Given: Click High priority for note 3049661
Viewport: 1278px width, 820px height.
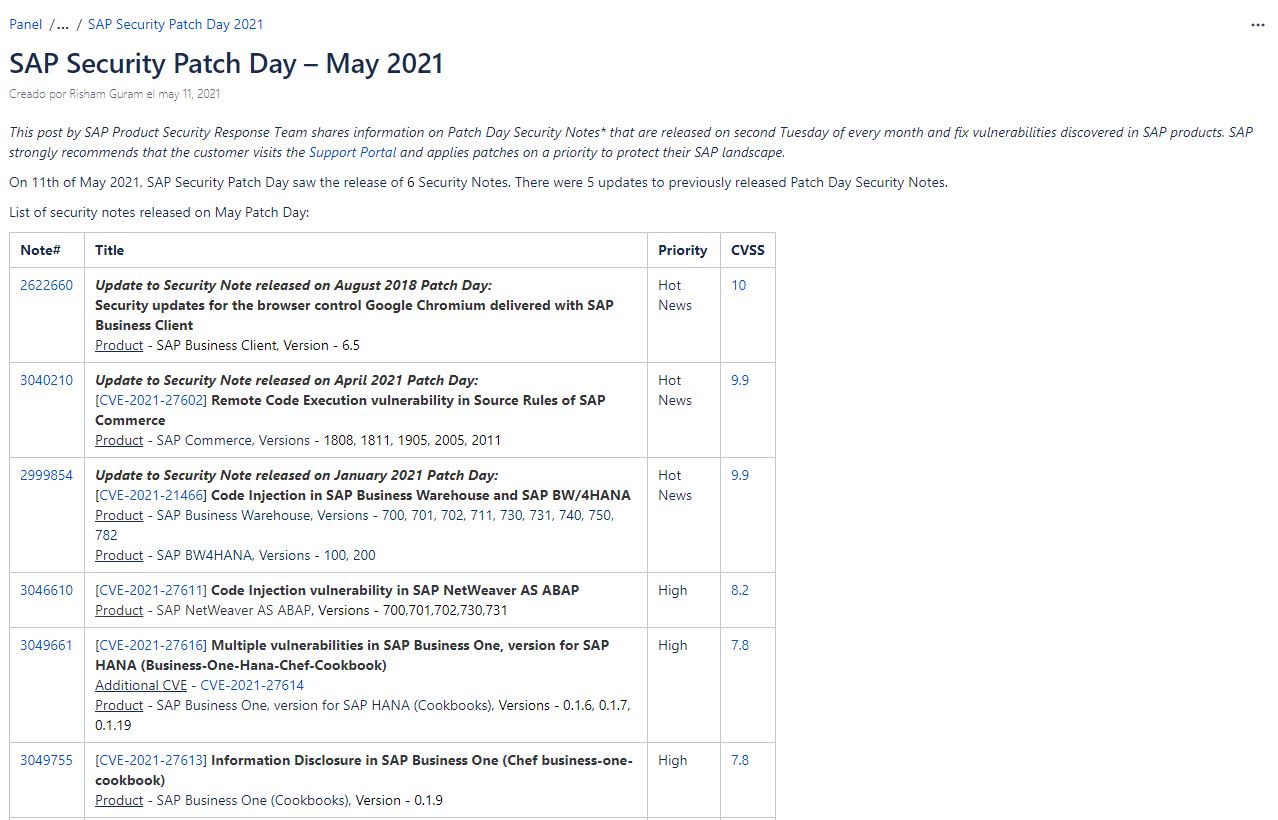Looking at the screenshot, I should tap(672, 645).
